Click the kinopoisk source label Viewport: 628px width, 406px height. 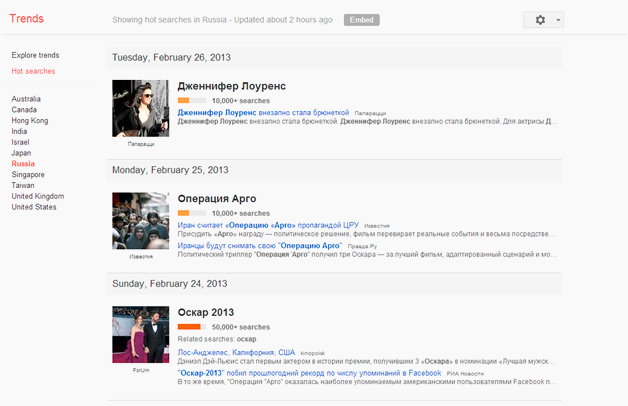point(312,354)
